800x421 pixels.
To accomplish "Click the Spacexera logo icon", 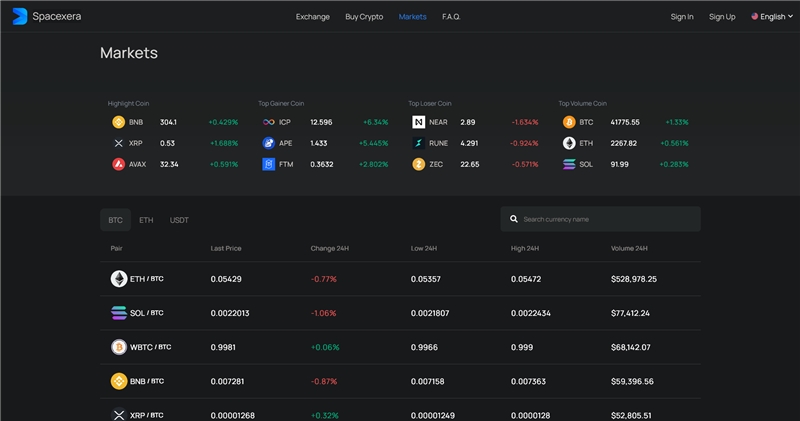I will coord(19,16).
